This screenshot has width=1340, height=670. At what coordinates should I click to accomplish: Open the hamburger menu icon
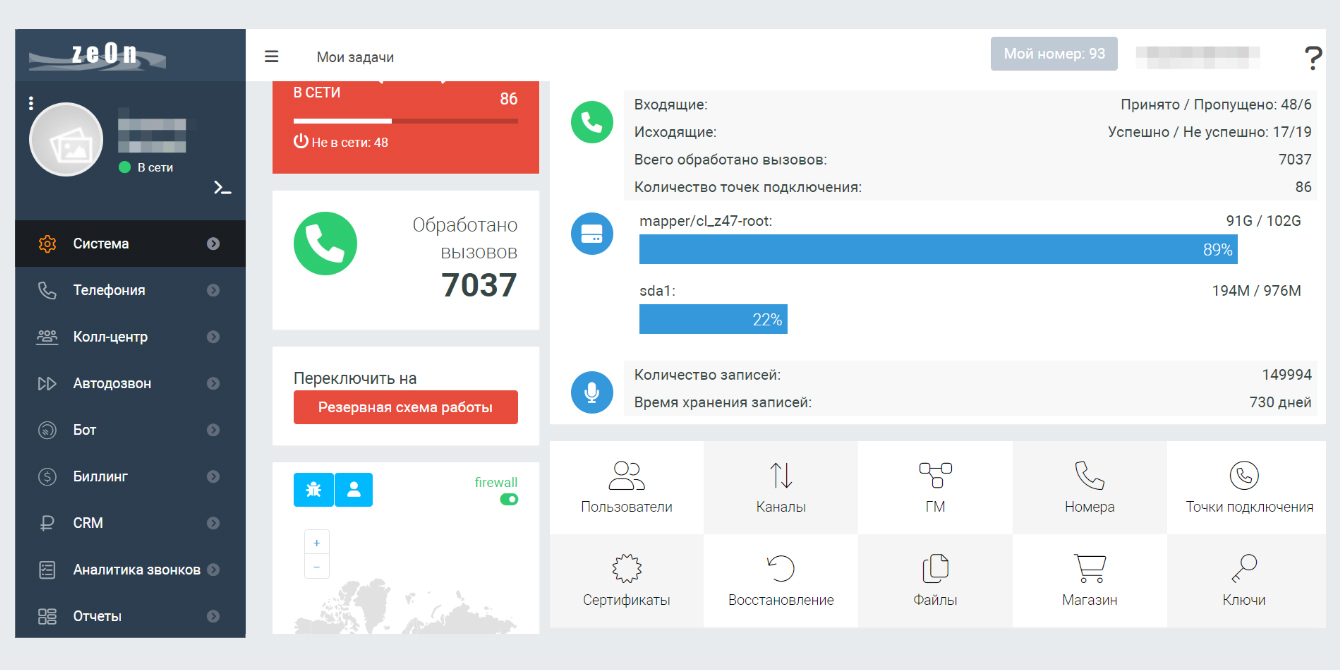pyautogui.click(x=271, y=57)
